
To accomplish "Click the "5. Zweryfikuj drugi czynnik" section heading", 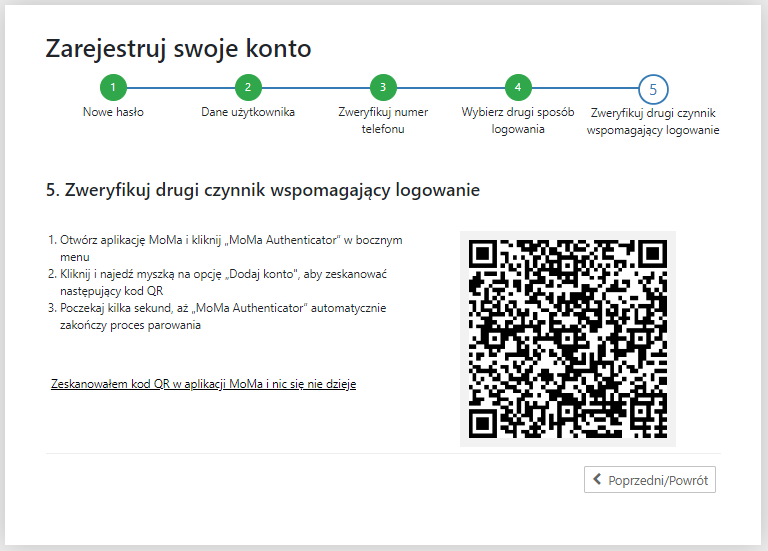I will click(x=263, y=190).
